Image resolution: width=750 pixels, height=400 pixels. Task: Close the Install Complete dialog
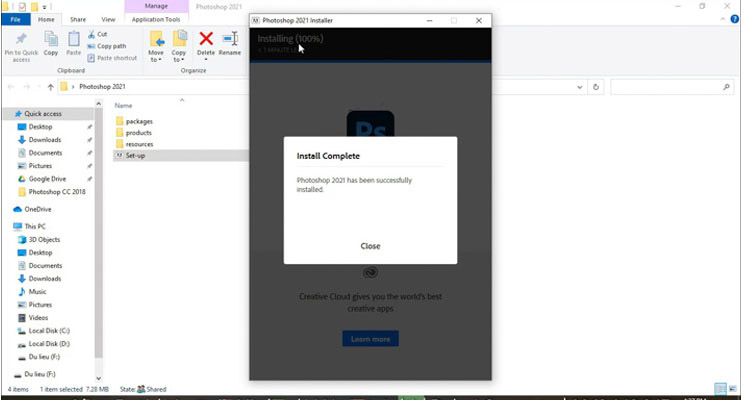pyautogui.click(x=370, y=246)
